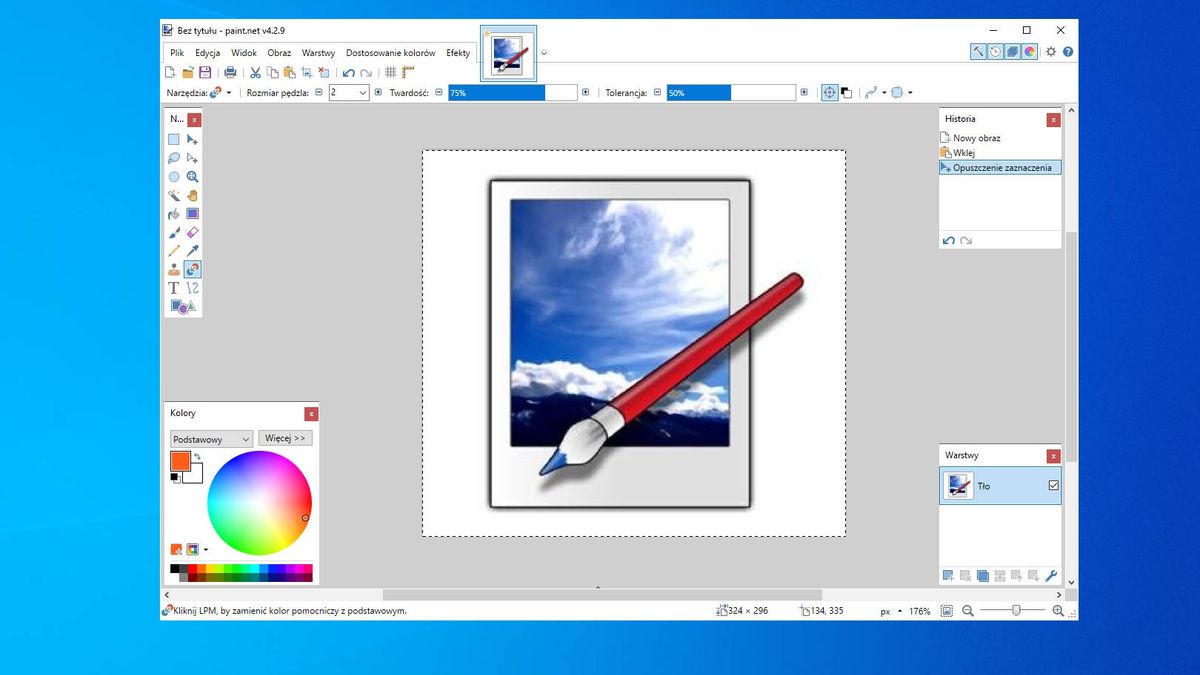Choose the Lasso Select tool

(174, 158)
